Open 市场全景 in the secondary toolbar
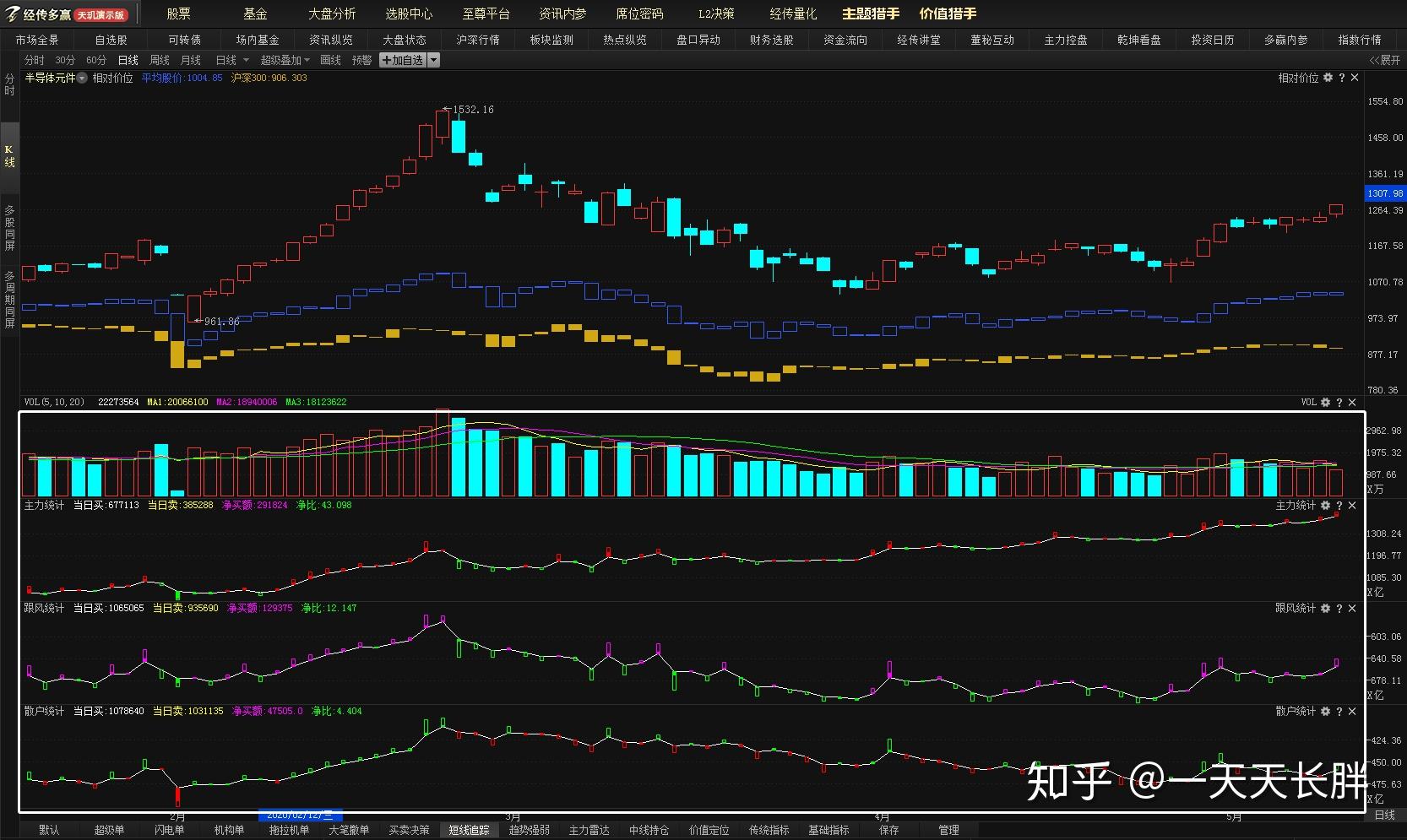Screen dimensions: 1407x840 [37, 40]
